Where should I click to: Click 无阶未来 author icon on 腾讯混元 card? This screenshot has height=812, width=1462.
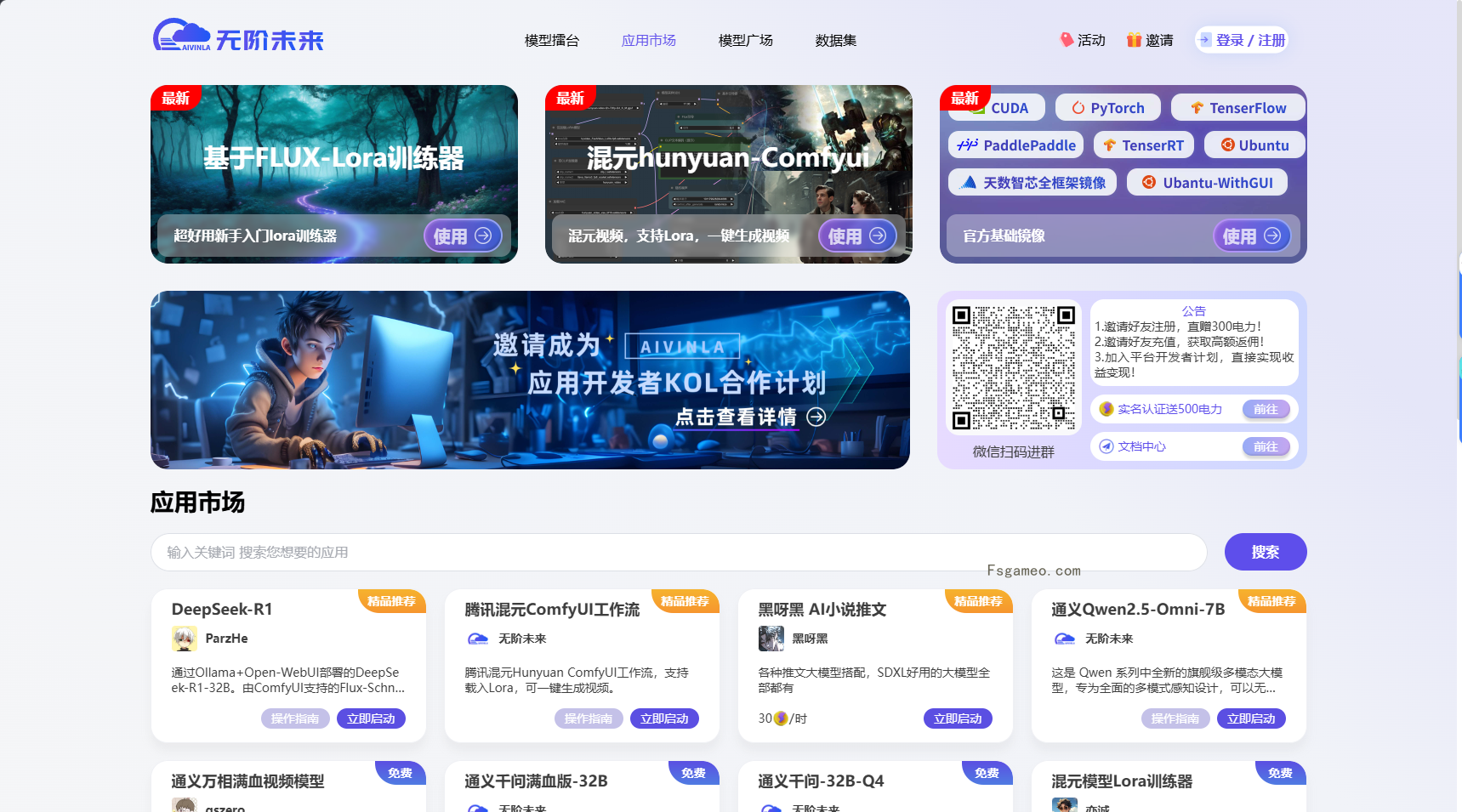[478, 639]
